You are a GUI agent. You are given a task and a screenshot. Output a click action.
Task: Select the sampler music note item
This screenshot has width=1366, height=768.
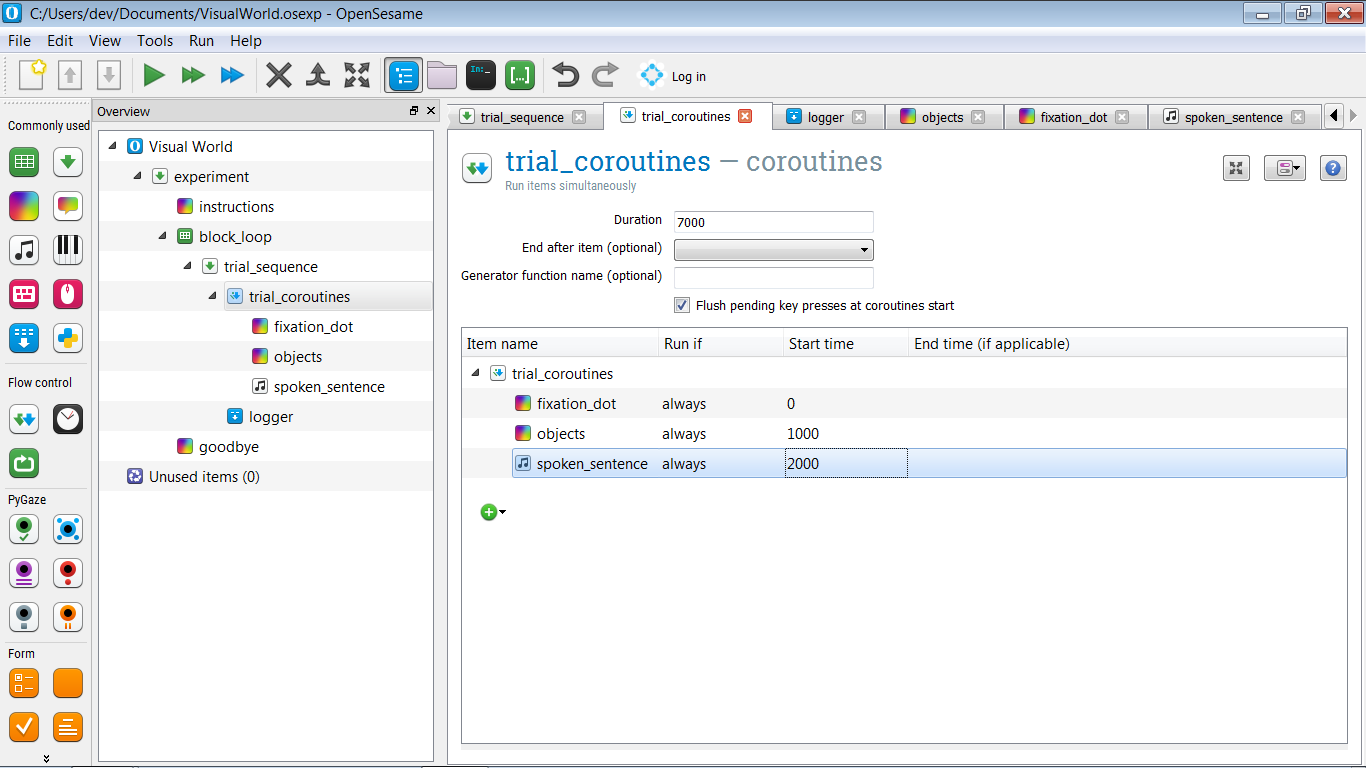tap(24, 249)
